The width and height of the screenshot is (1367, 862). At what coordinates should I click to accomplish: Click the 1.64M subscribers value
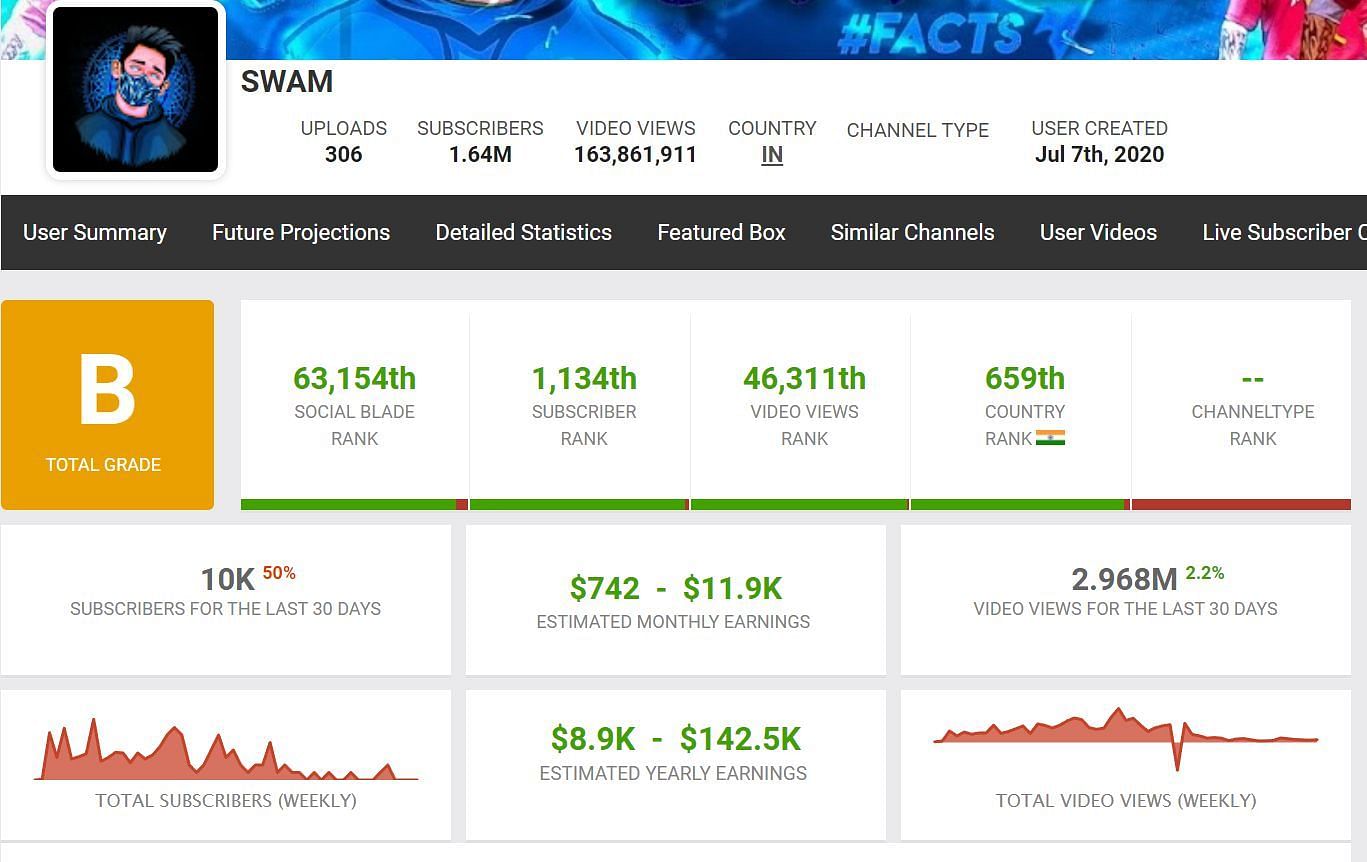pos(480,155)
